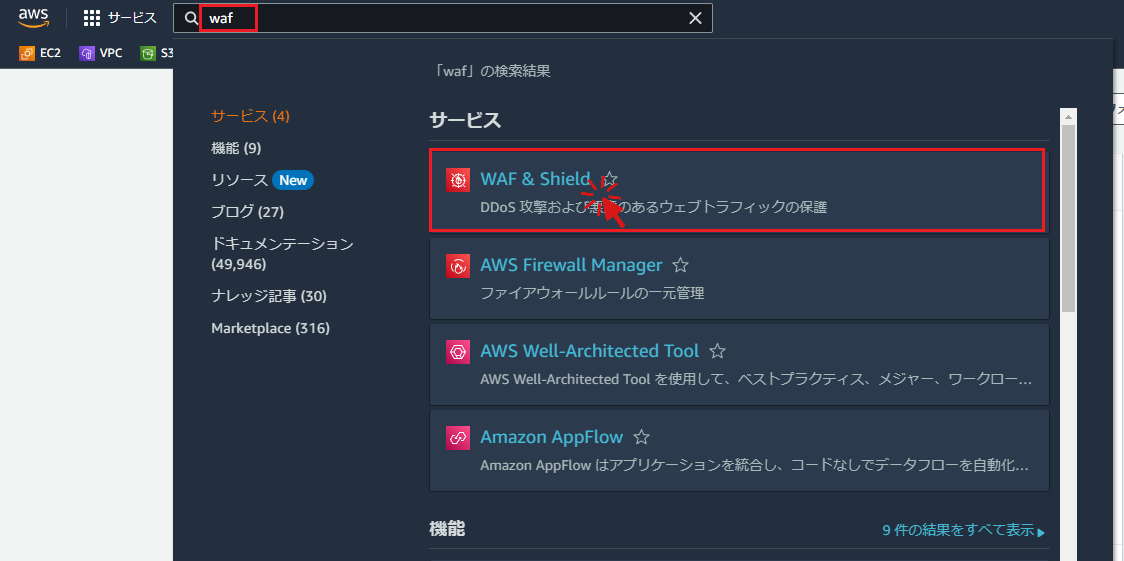The width and height of the screenshot is (1124, 561).
Task: Star AWS Firewall Manager as favorite
Action: click(680, 266)
